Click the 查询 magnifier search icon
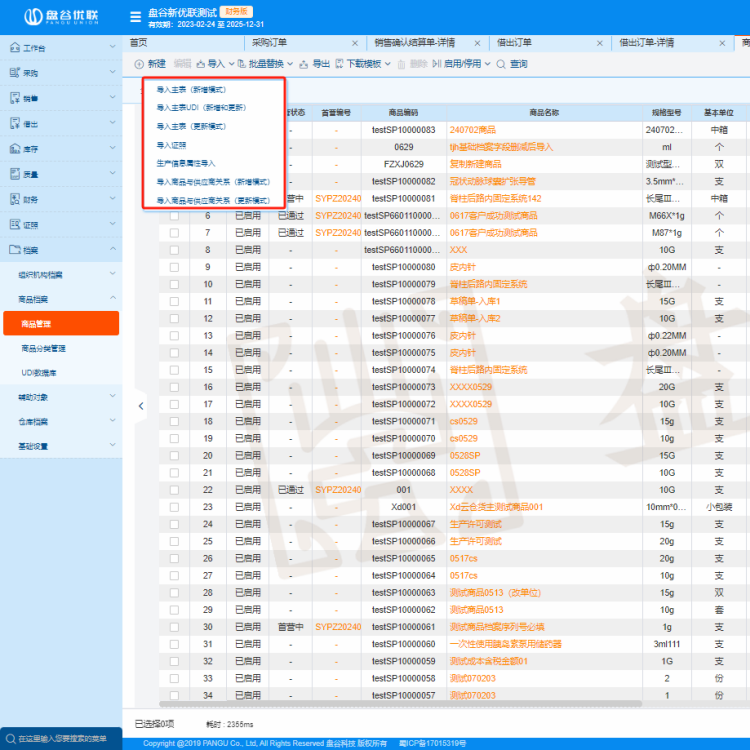Screen dimensions: 750x750 coord(501,64)
